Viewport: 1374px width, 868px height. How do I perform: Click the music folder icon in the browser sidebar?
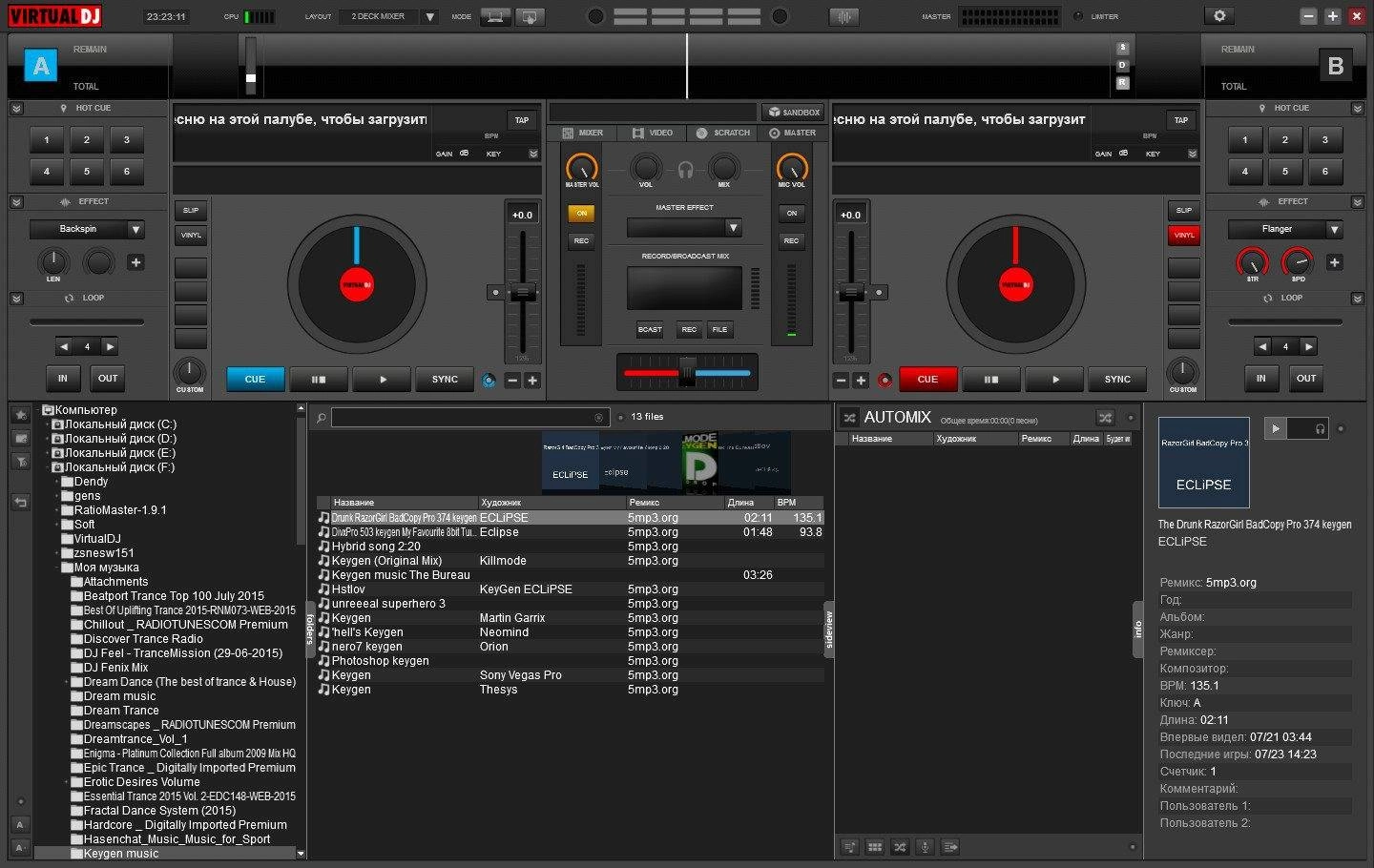pyautogui.click(x=20, y=438)
